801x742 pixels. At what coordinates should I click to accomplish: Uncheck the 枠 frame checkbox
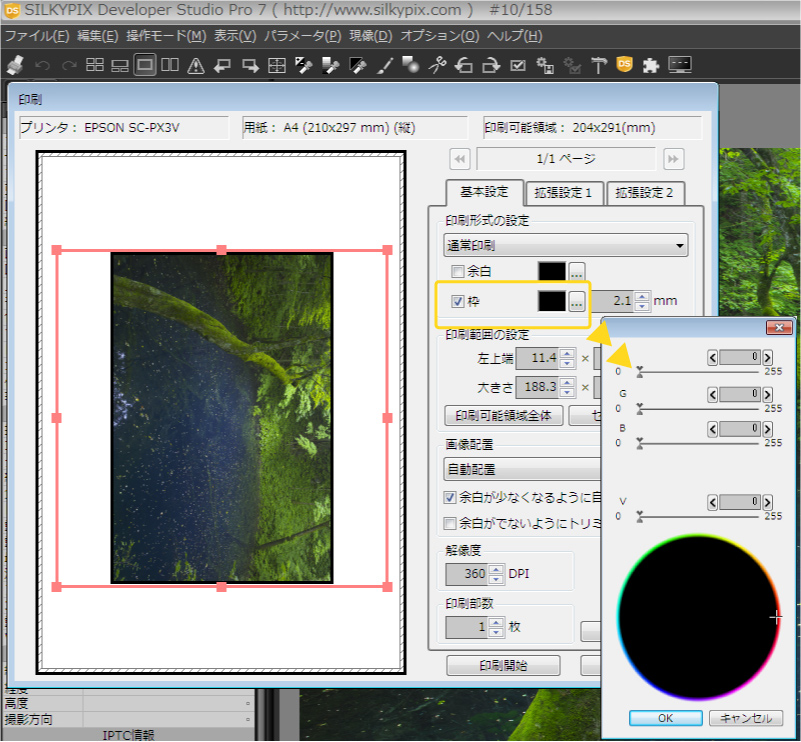tap(458, 301)
